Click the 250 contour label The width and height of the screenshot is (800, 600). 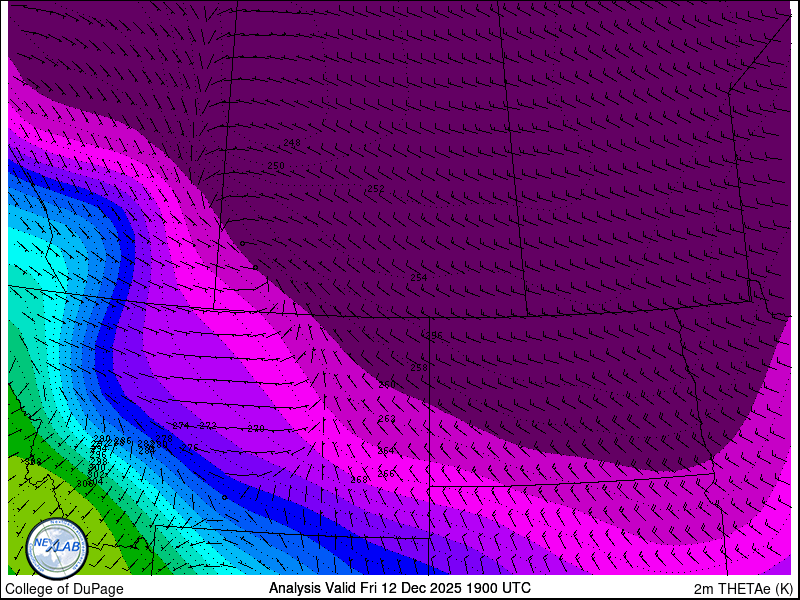[x=276, y=166]
